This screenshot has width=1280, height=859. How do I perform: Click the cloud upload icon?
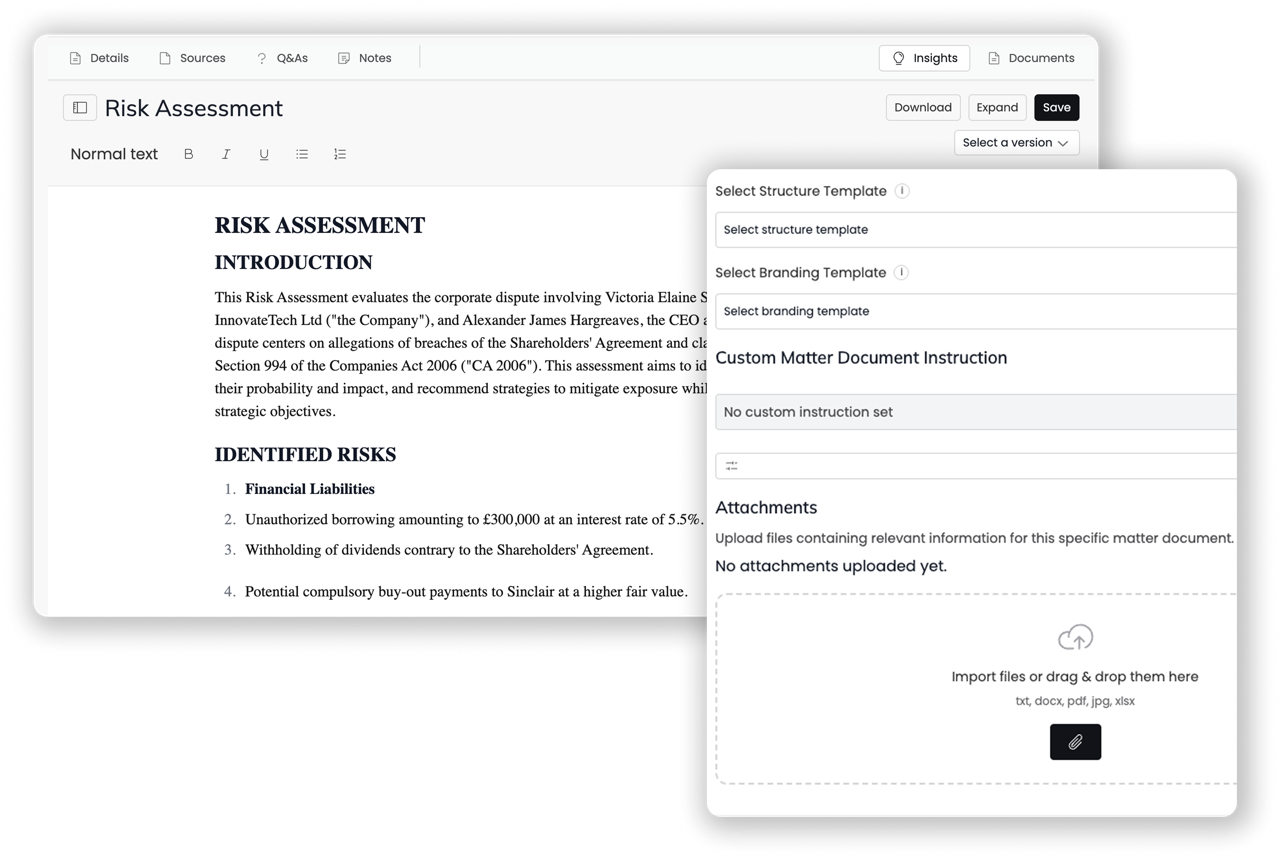[1075, 637]
